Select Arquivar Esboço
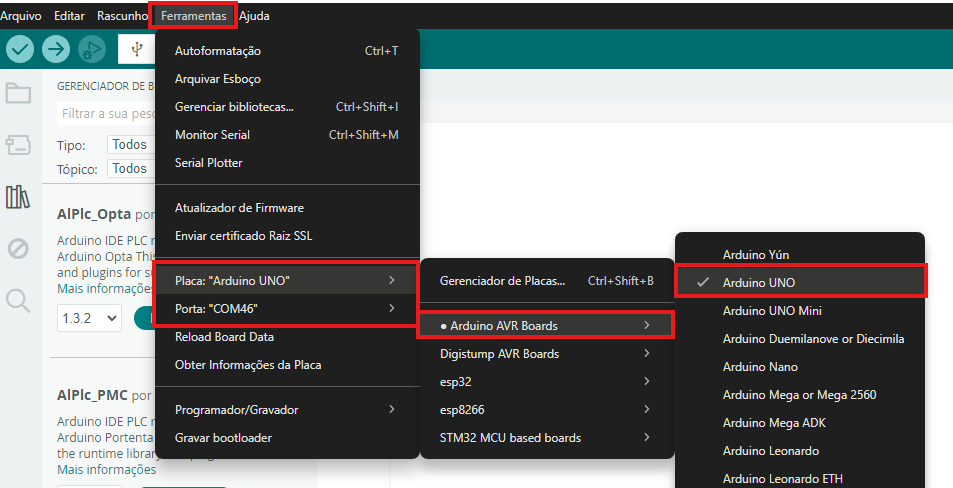 pyautogui.click(x=287, y=79)
